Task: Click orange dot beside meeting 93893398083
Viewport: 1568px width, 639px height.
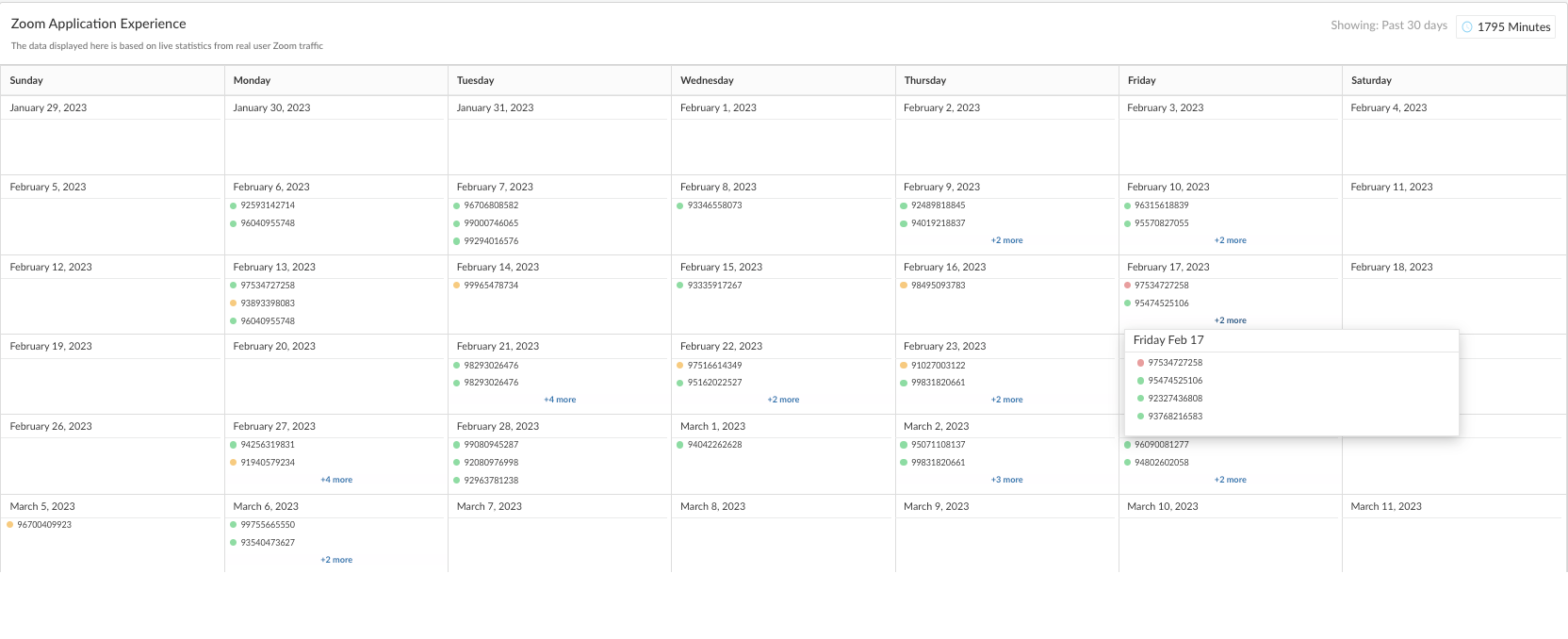Action: click(x=234, y=303)
